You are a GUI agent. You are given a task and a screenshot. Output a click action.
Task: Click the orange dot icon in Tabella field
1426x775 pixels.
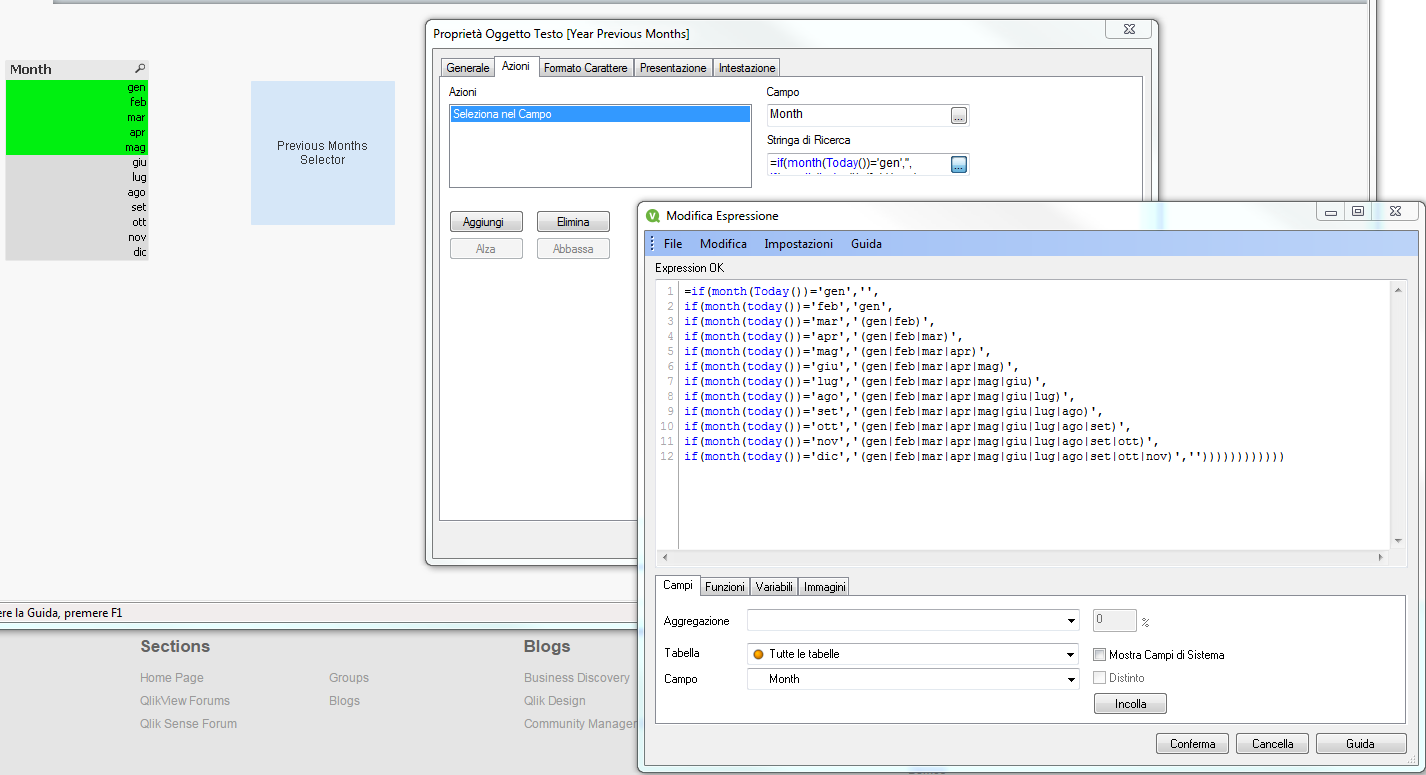pos(758,654)
